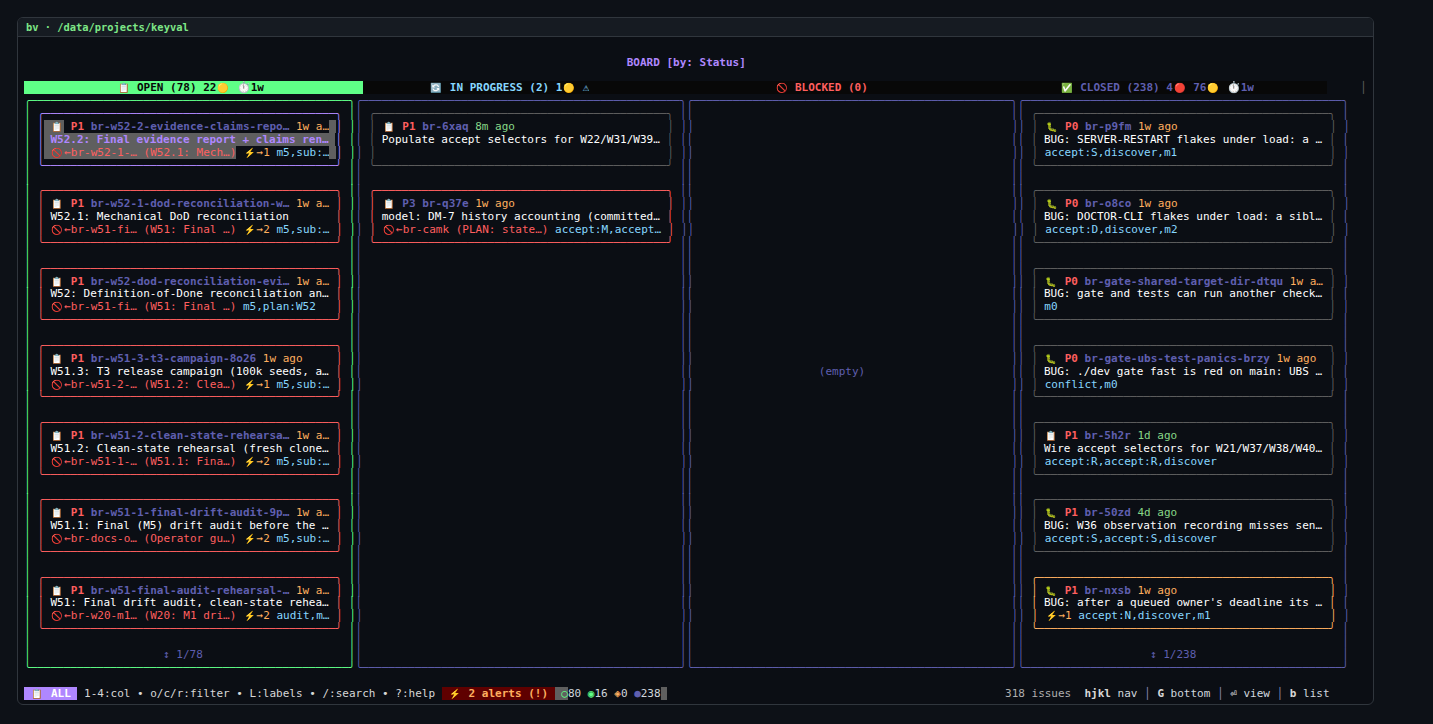
Task: Click the bug icon on card br-p9fm
Action: pos(1051,127)
